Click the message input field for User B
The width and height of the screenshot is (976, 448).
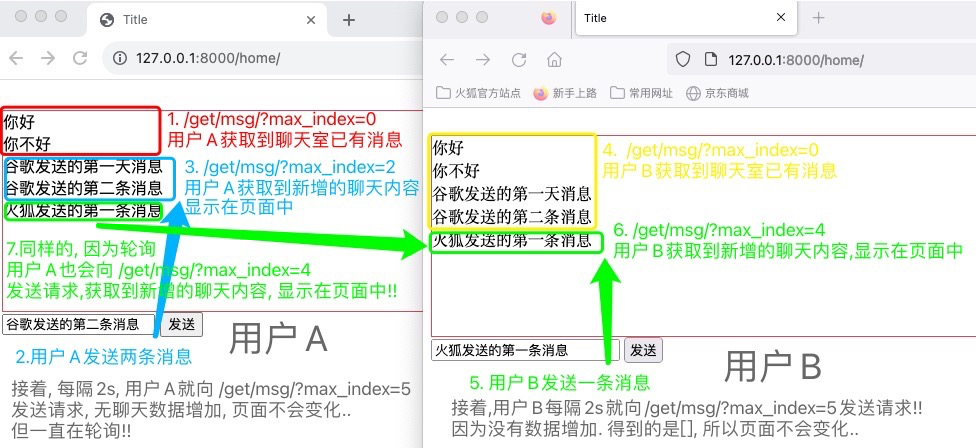point(524,350)
